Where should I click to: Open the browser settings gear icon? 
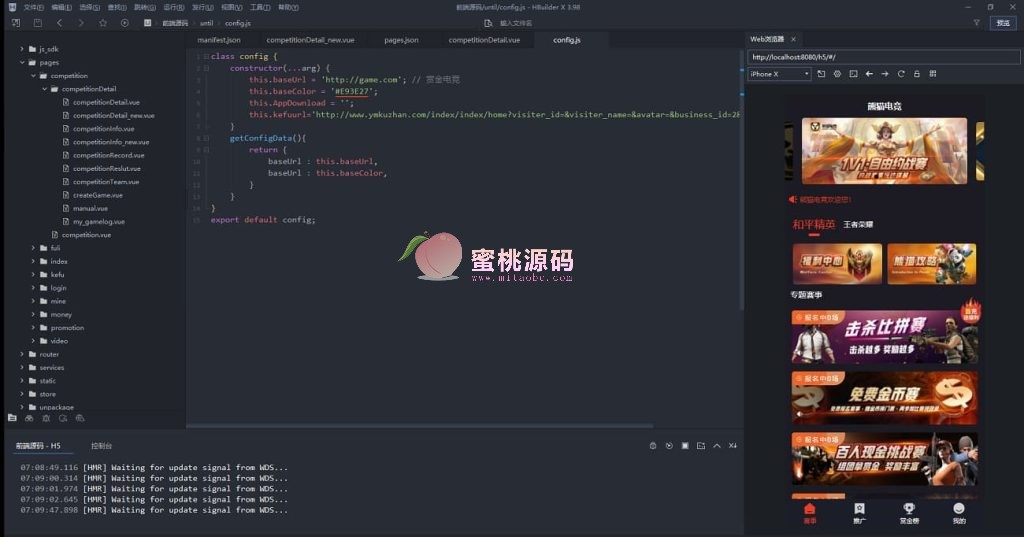tap(837, 74)
